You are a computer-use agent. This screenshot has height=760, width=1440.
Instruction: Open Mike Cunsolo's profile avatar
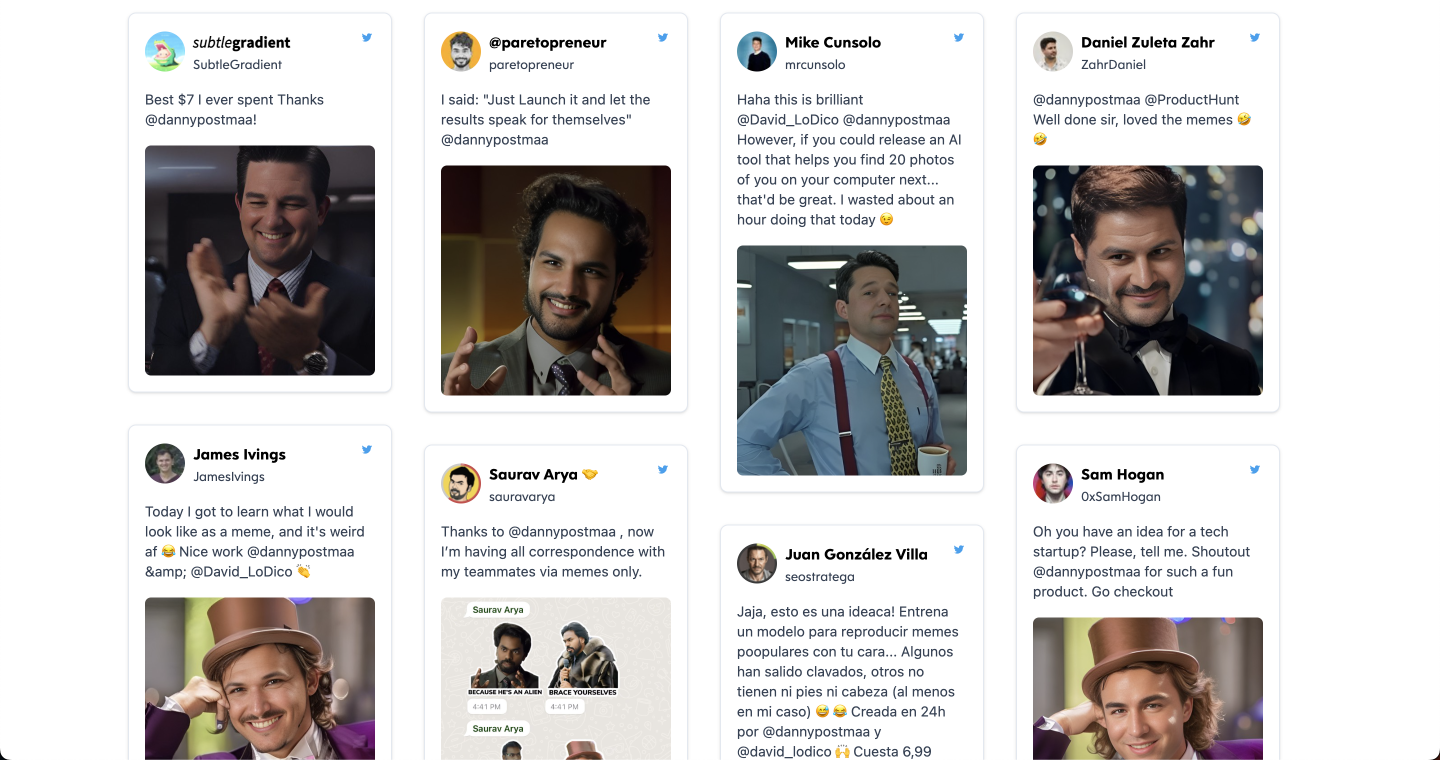757,52
